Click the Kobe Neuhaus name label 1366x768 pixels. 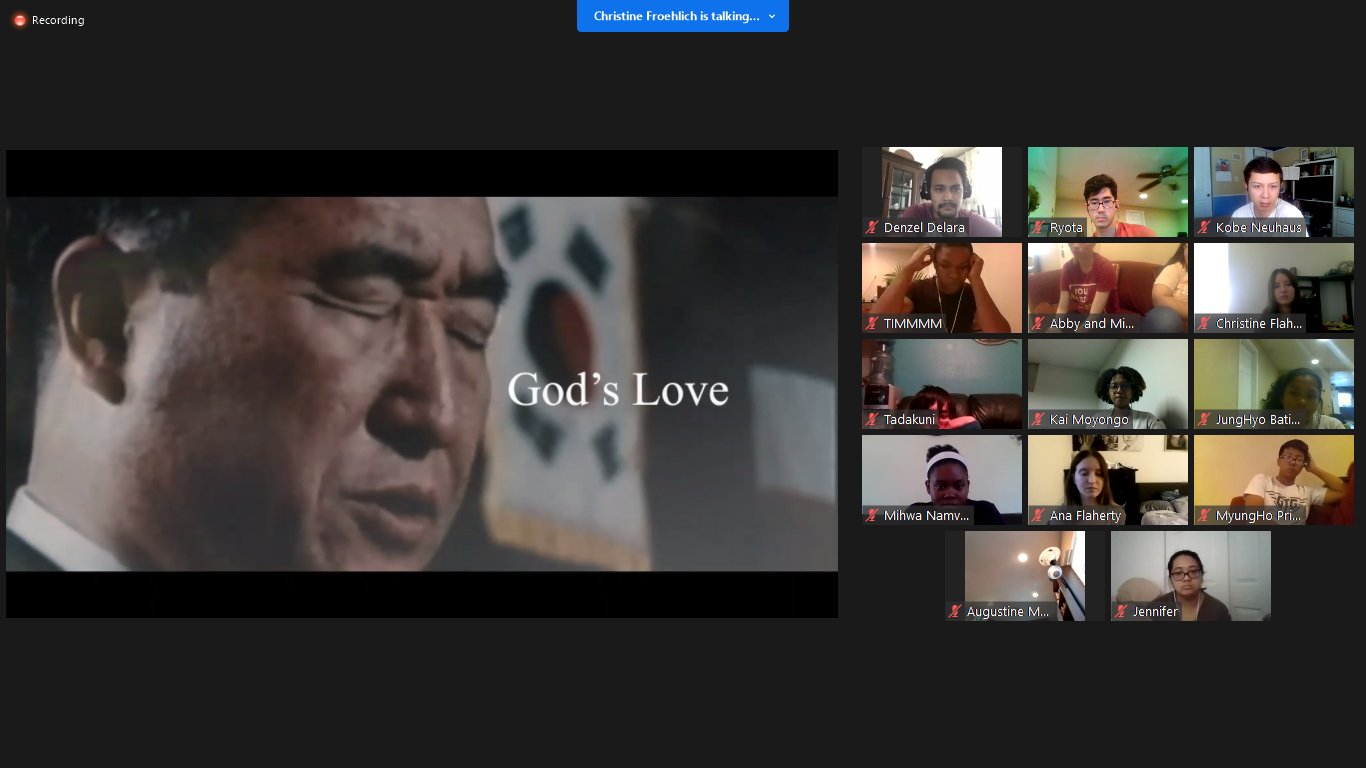[1259, 228]
